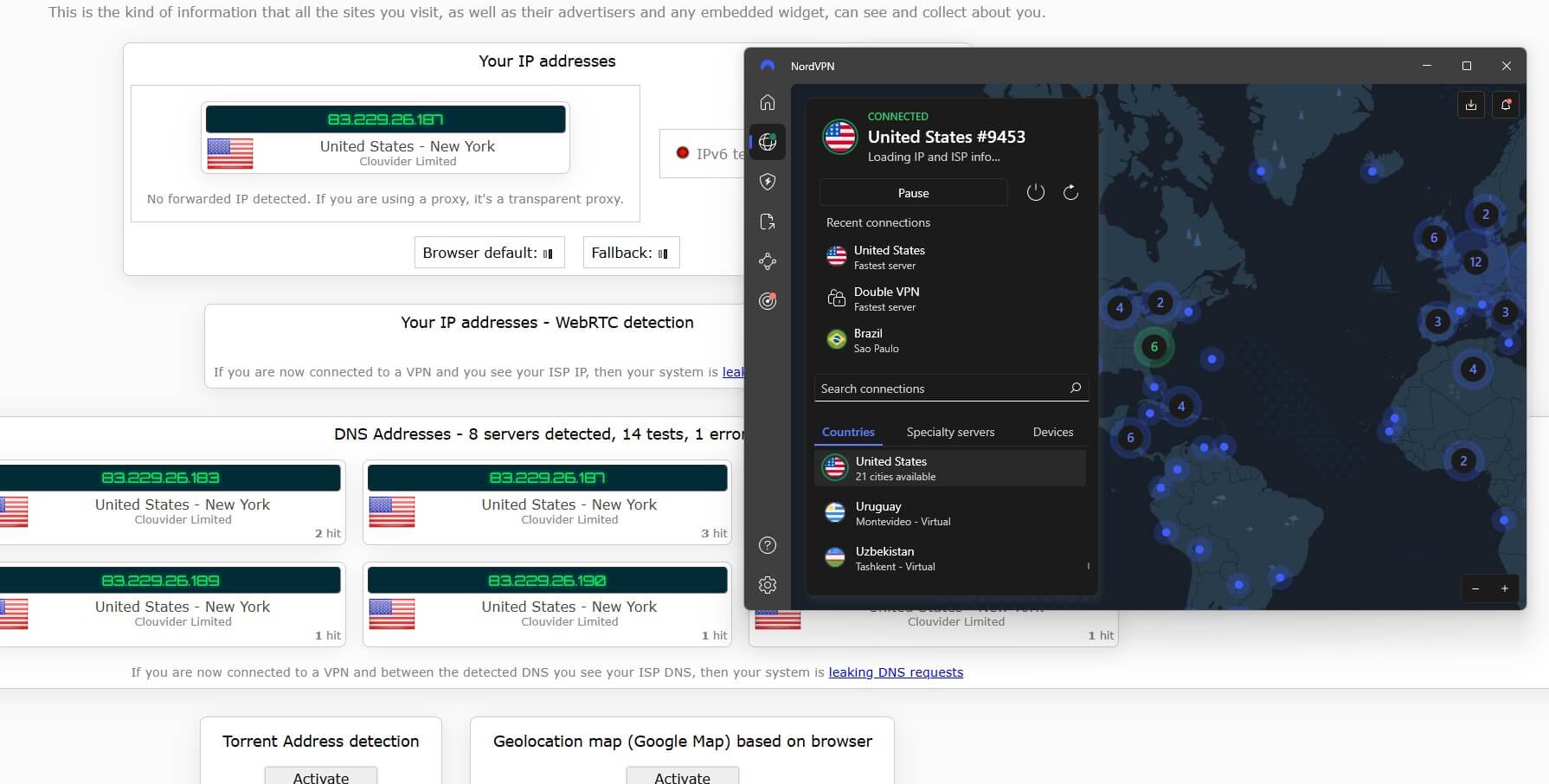This screenshot has height=784, width=1549.
Task: Open file sharing sidebar icon
Action: pos(768,222)
